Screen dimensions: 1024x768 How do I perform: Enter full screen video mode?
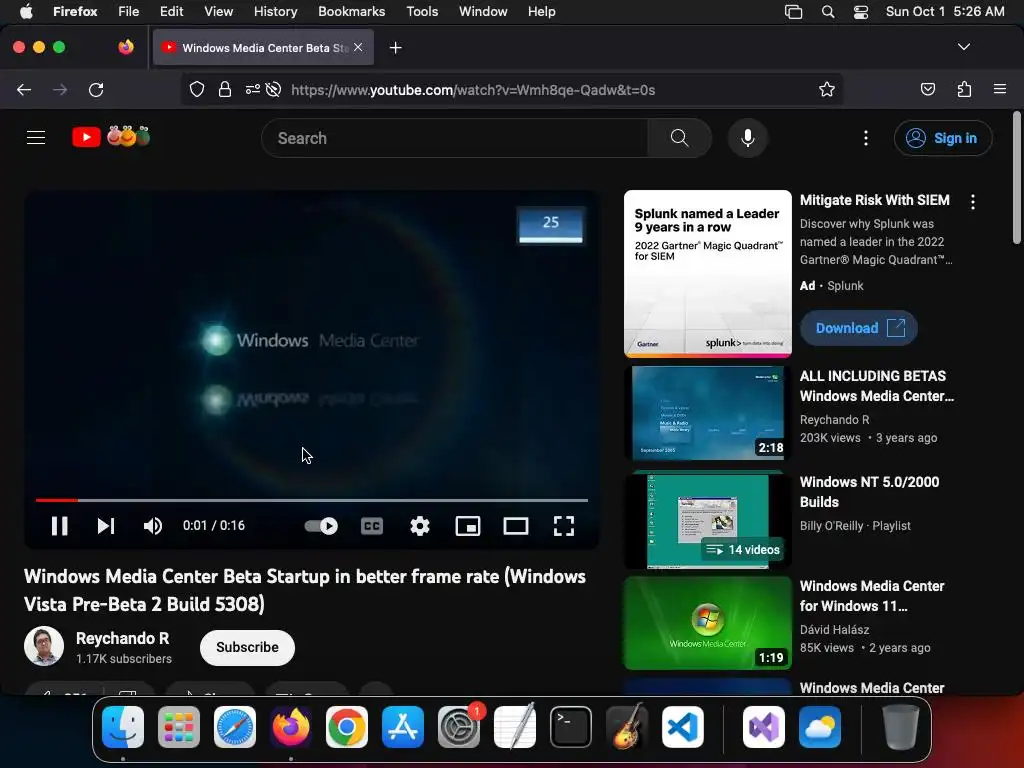pyautogui.click(x=564, y=526)
